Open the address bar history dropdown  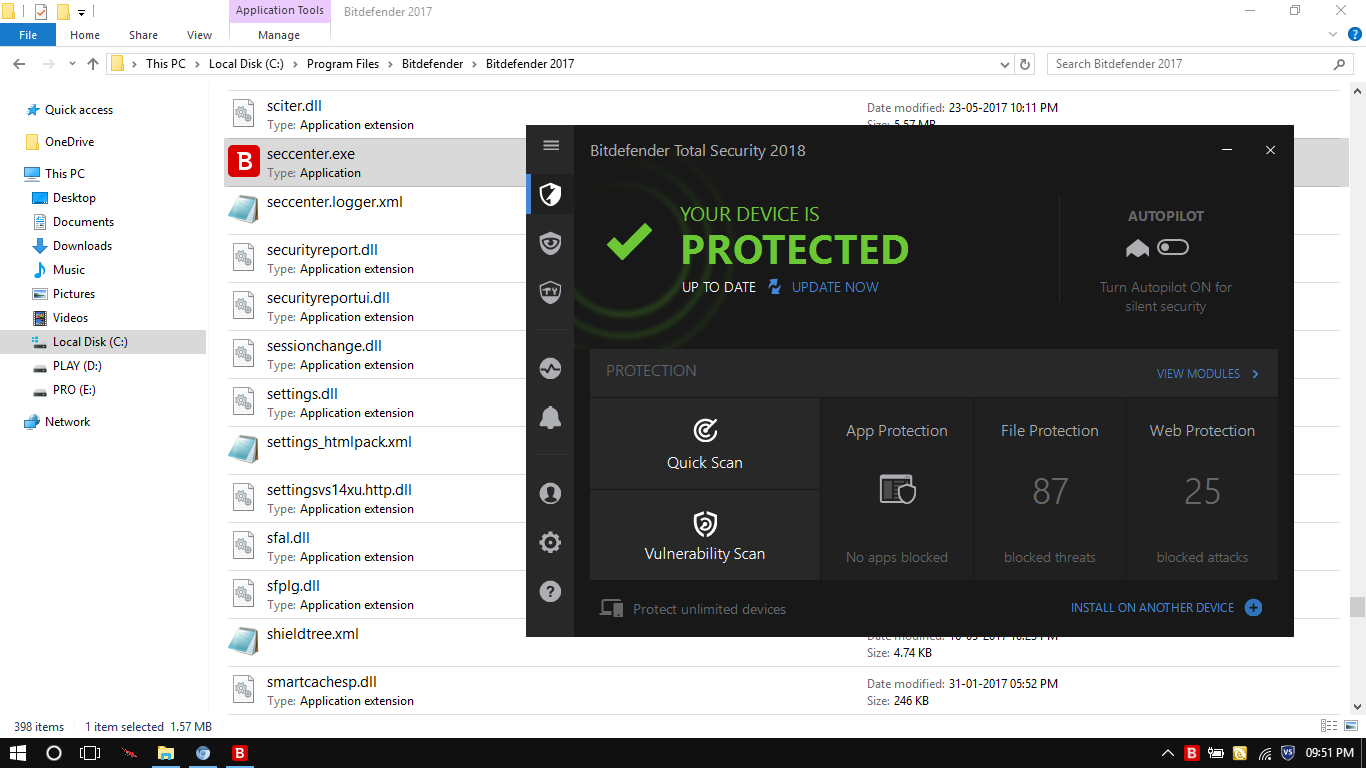[x=1005, y=64]
